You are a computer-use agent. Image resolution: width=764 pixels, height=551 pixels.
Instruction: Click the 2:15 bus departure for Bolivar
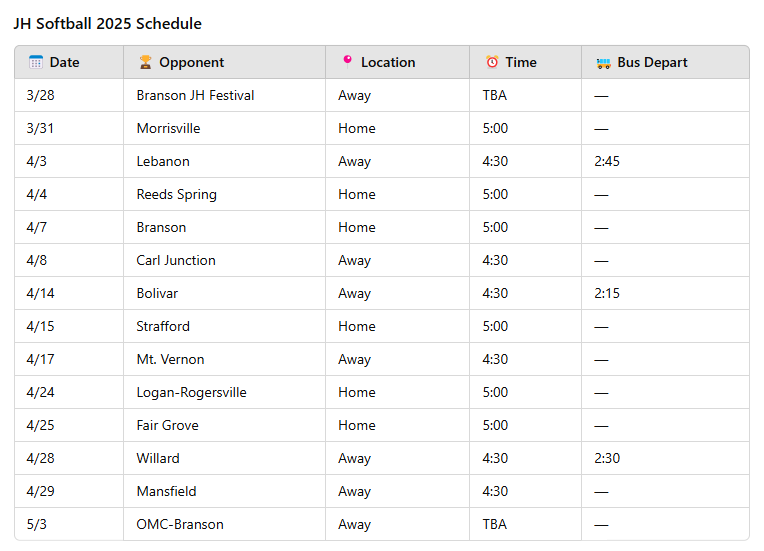pyautogui.click(x=607, y=293)
